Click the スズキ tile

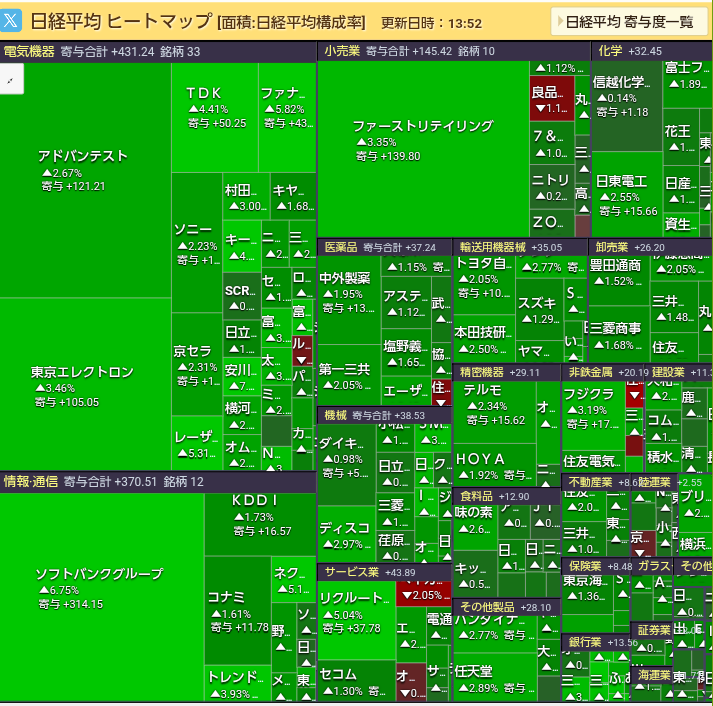click(x=539, y=309)
